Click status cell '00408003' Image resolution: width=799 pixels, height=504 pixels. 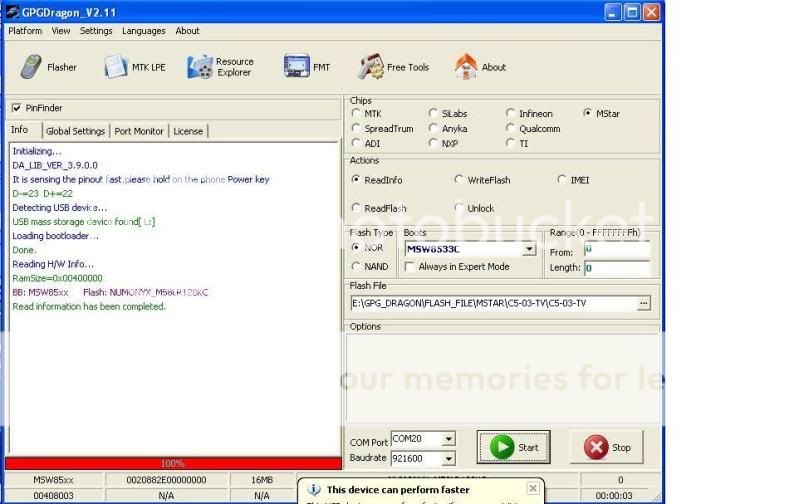click(x=54, y=495)
